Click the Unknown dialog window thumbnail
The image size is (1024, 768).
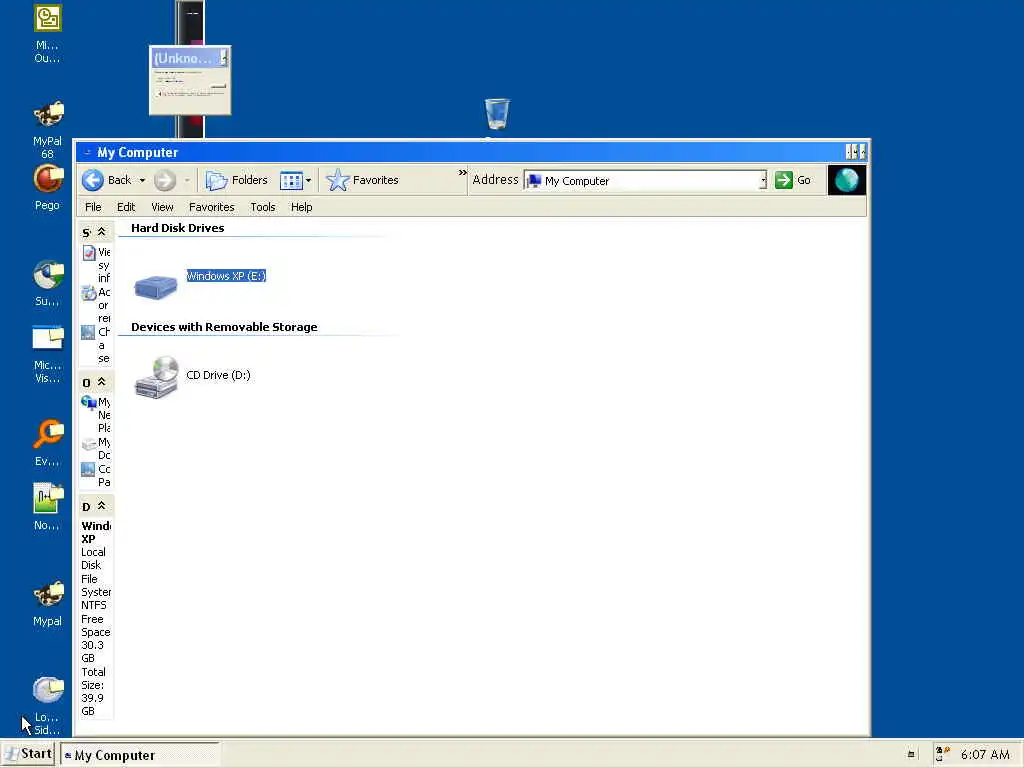pyautogui.click(x=190, y=80)
